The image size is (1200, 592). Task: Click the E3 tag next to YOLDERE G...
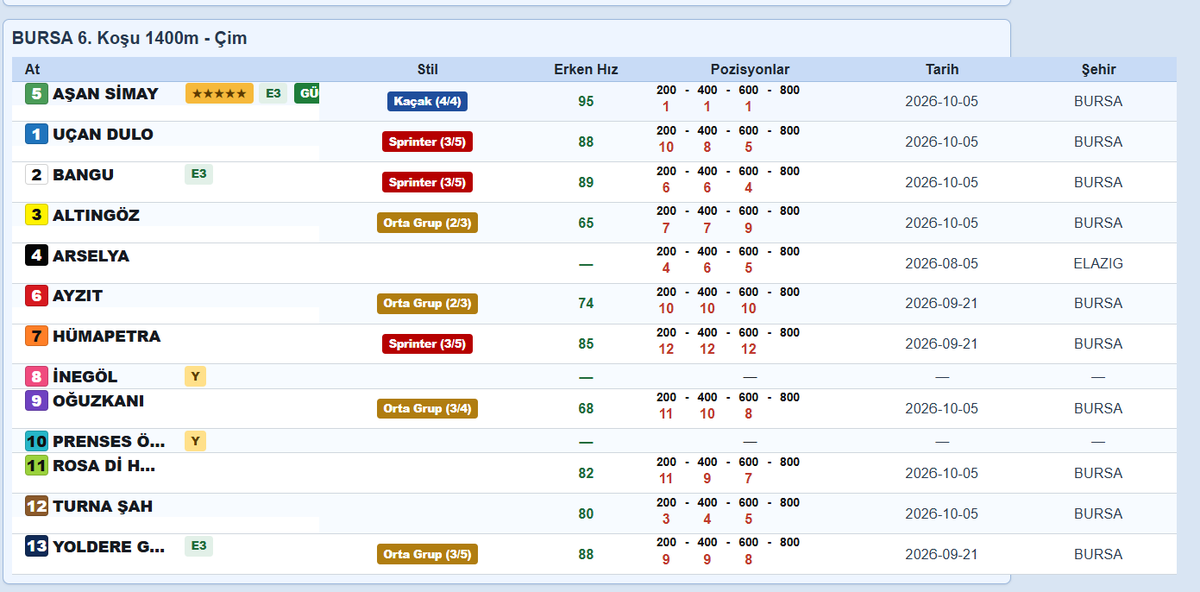pos(199,546)
